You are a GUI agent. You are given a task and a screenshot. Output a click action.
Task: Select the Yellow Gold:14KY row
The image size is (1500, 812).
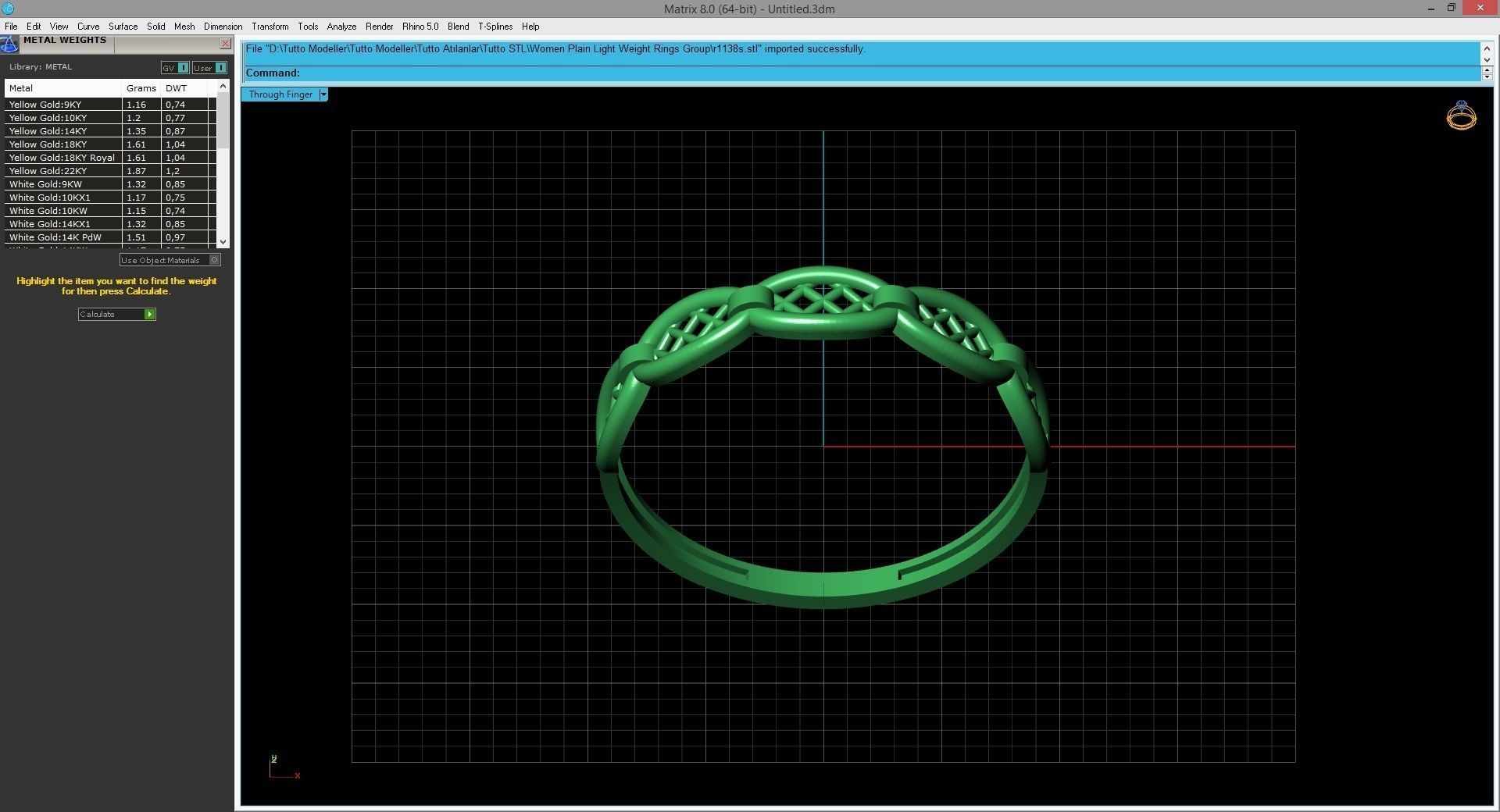[111, 131]
